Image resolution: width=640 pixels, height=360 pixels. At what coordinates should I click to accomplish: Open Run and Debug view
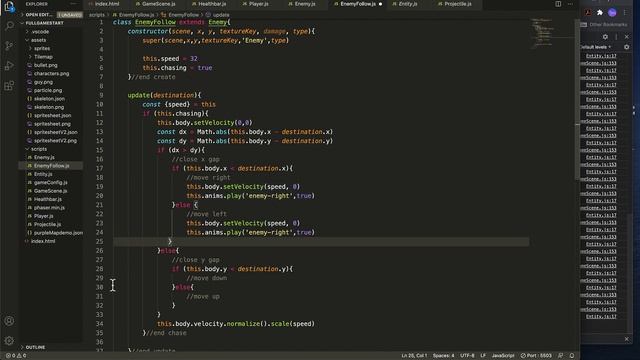pos(9,65)
